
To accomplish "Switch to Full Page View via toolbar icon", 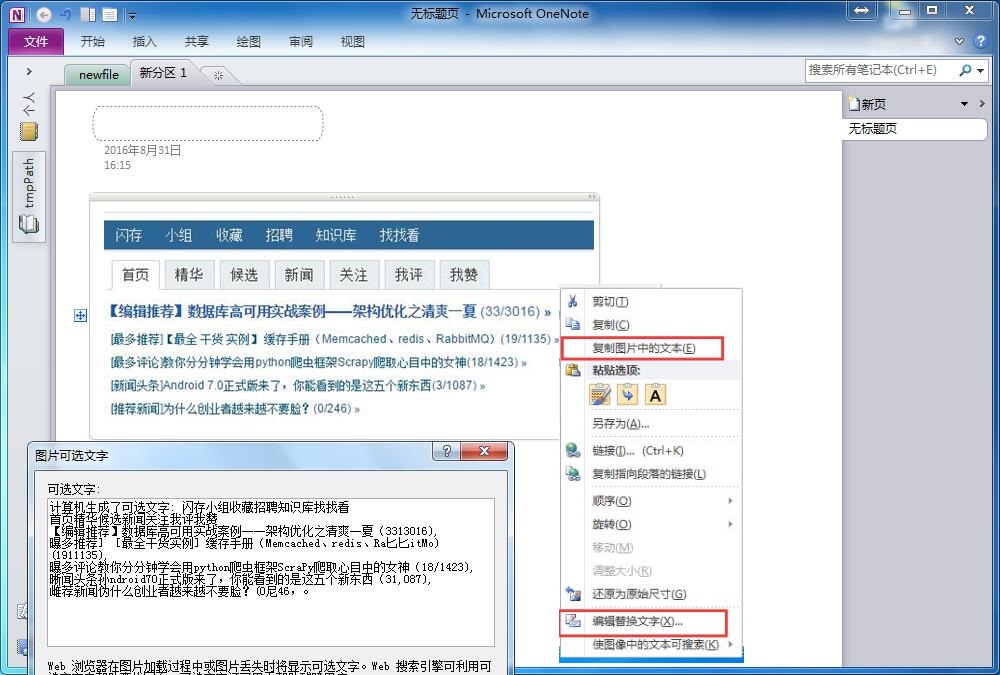I will pos(110,14).
